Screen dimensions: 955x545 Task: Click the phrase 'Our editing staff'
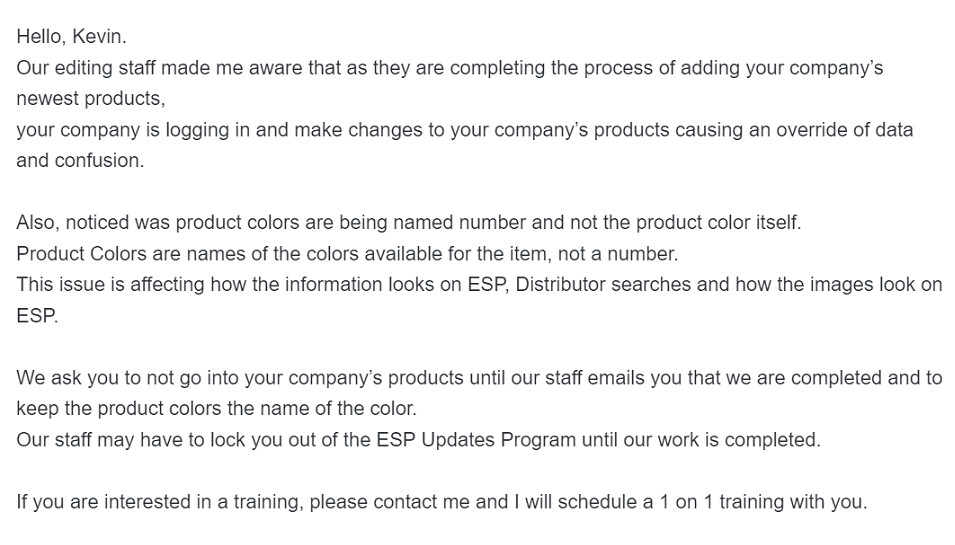[86, 68]
